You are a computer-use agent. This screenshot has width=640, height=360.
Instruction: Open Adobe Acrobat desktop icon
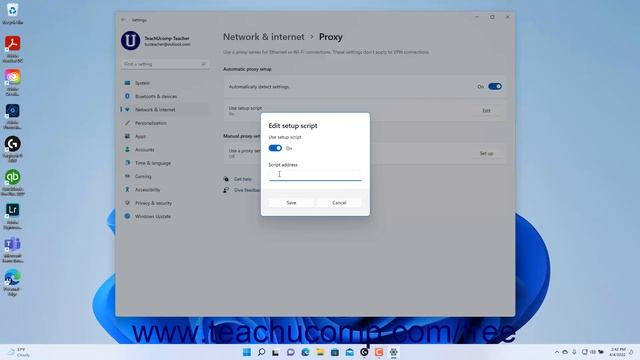pyautogui.click(x=13, y=49)
